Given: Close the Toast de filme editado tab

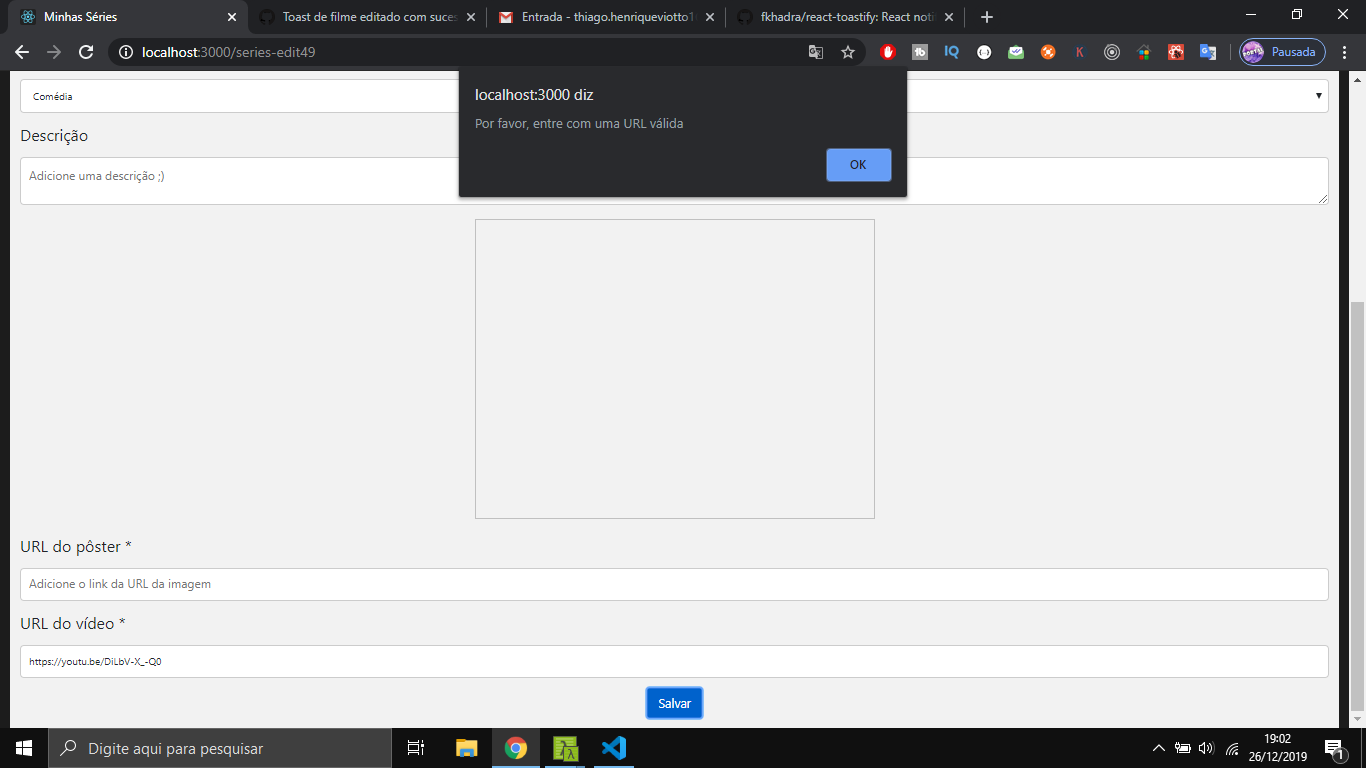Looking at the screenshot, I should (471, 17).
